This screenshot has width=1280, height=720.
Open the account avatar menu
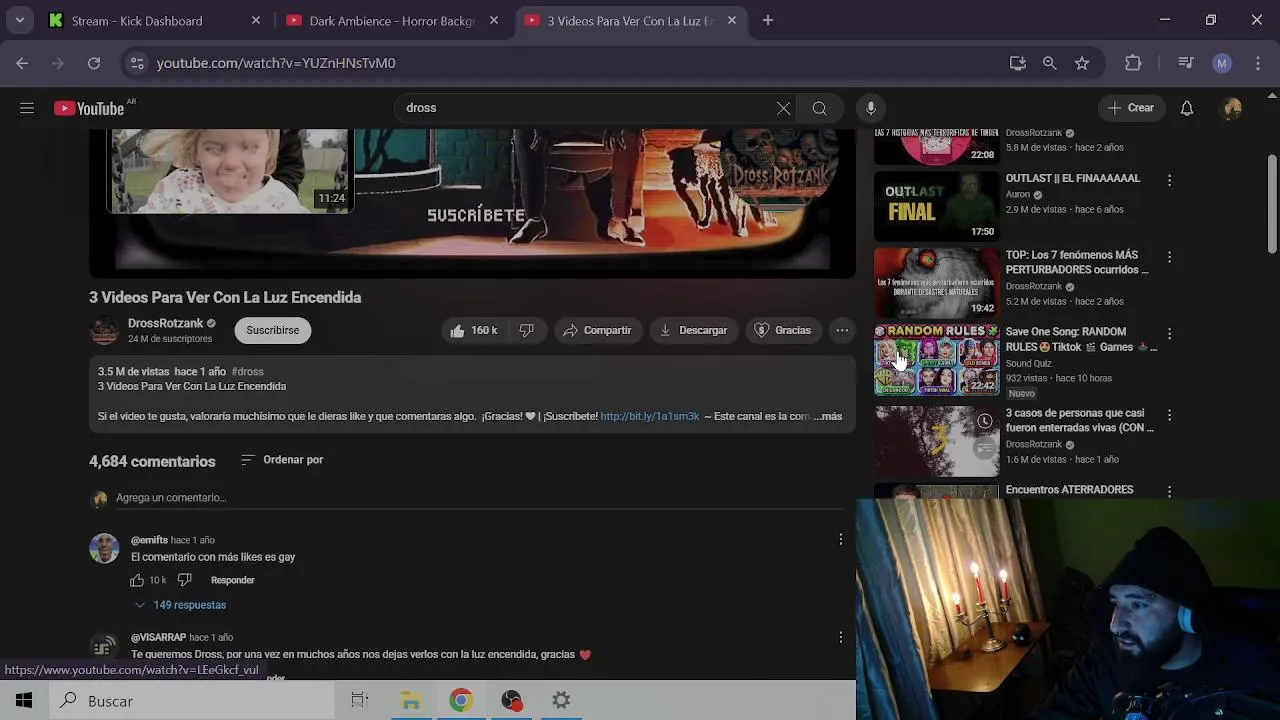point(1232,108)
